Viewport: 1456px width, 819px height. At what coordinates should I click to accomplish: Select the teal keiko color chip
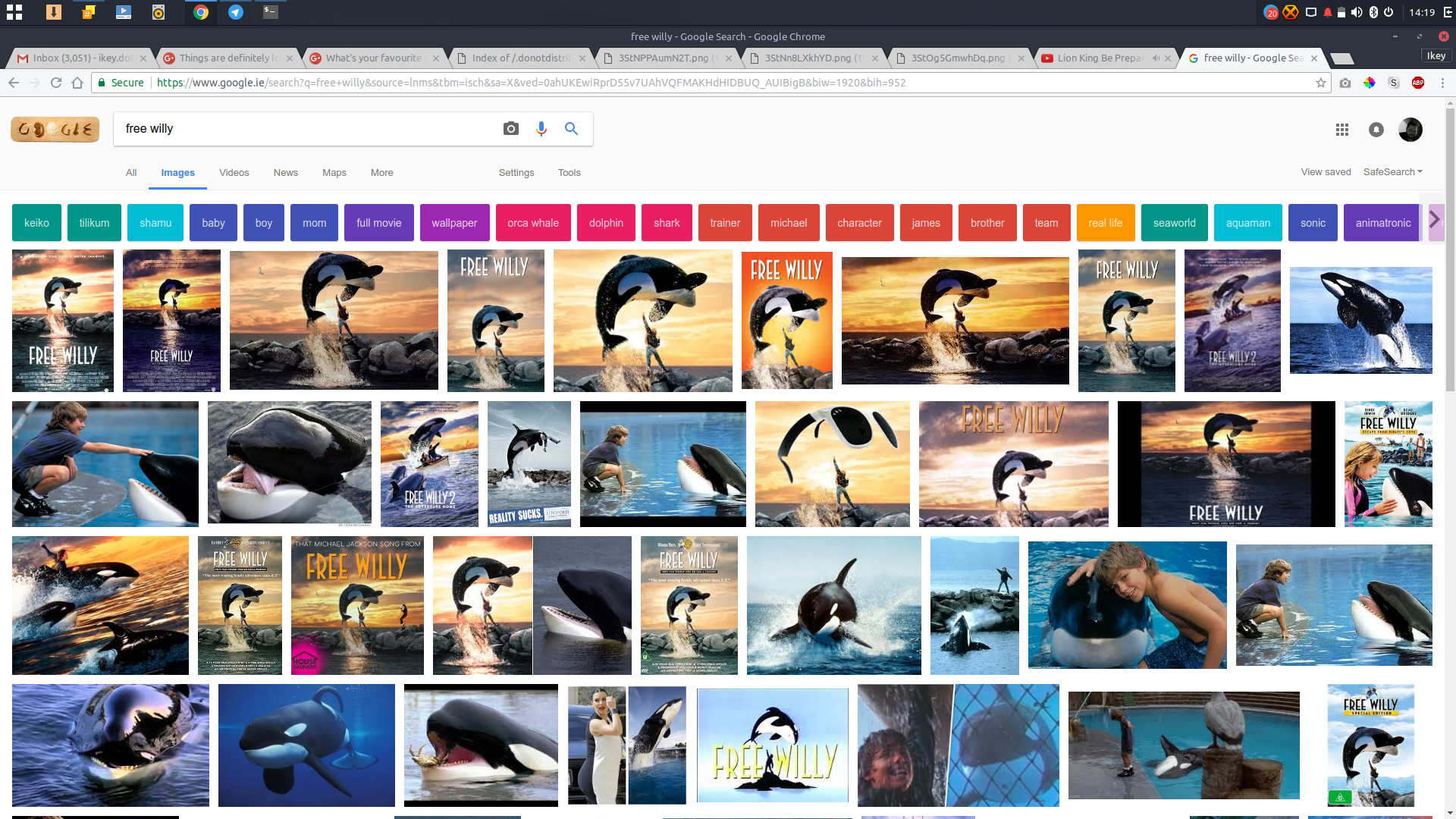(36, 223)
